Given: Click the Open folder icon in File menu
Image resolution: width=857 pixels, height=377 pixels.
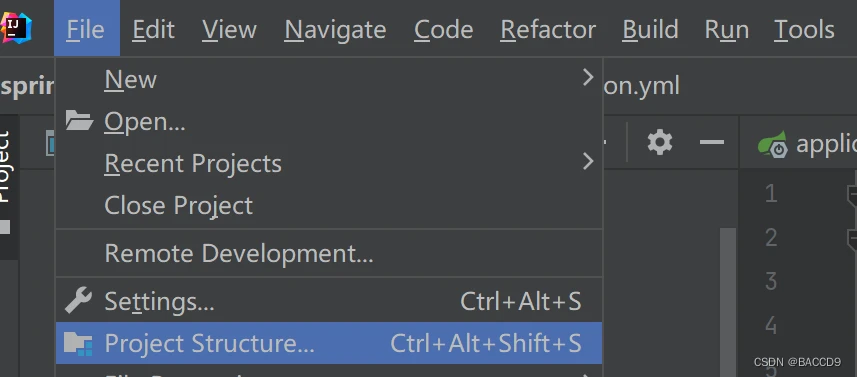Looking at the screenshot, I should 79,121.
